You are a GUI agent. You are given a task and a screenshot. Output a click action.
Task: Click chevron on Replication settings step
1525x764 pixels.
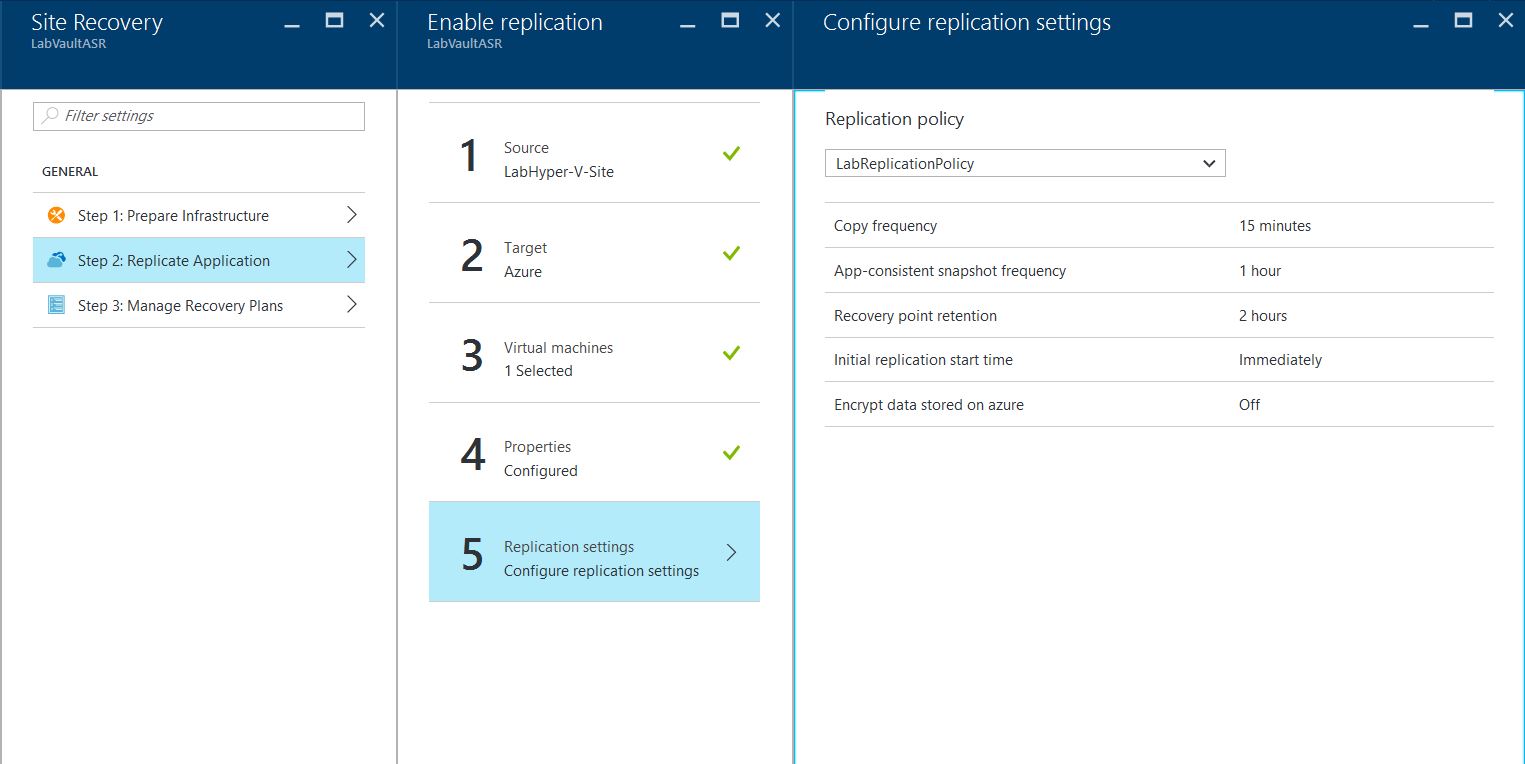(x=731, y=552)
